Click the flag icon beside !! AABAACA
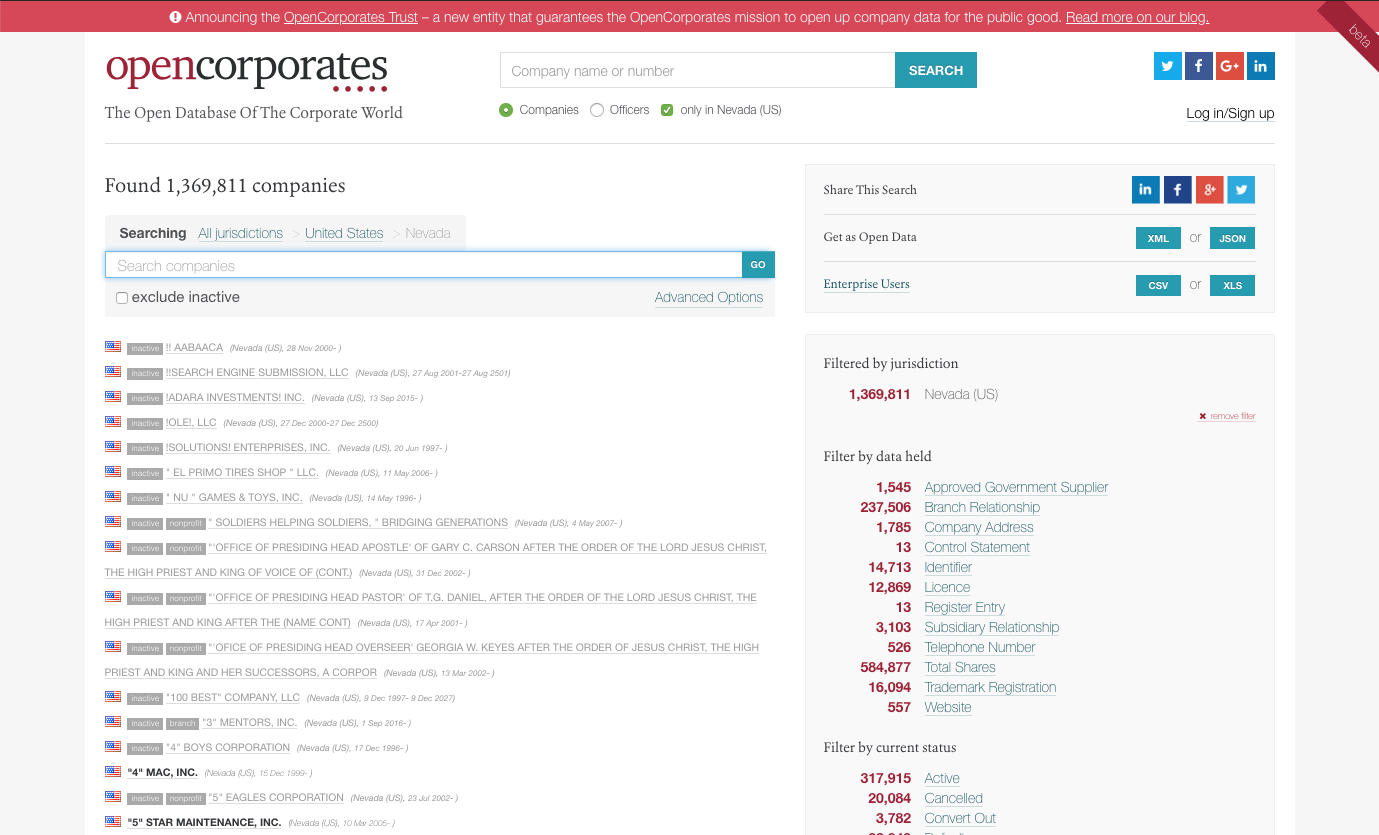The image size is (1379, 835). 113,347
